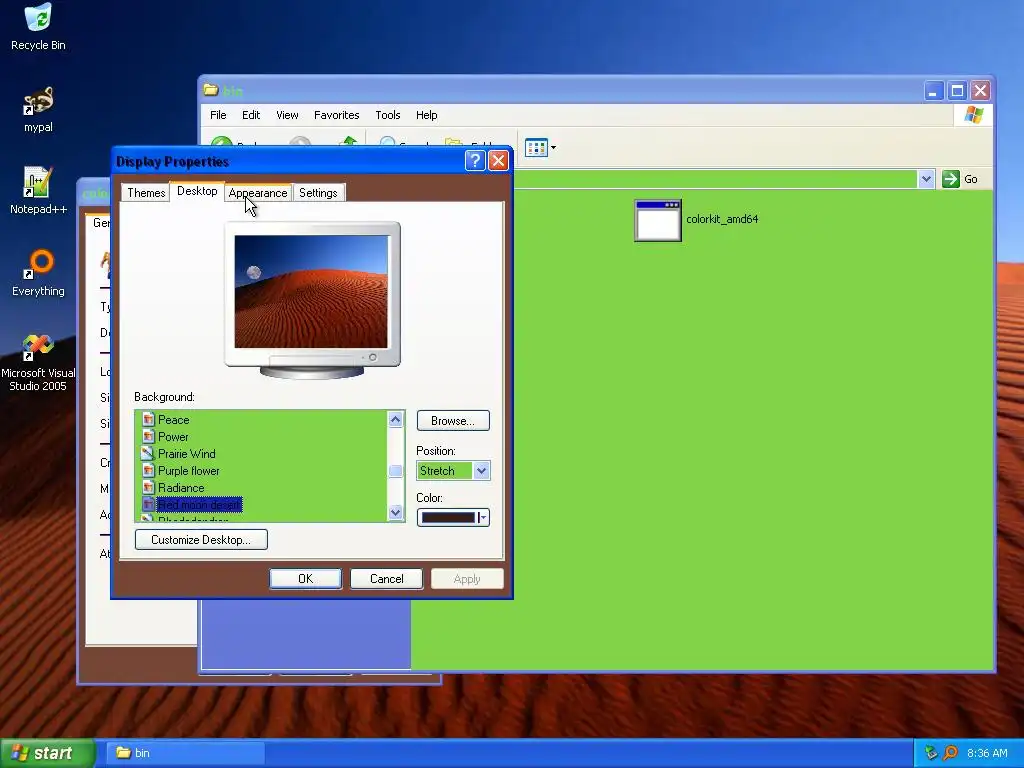
Task: Switch to the Desktop tab
Action: click(197, 191)
